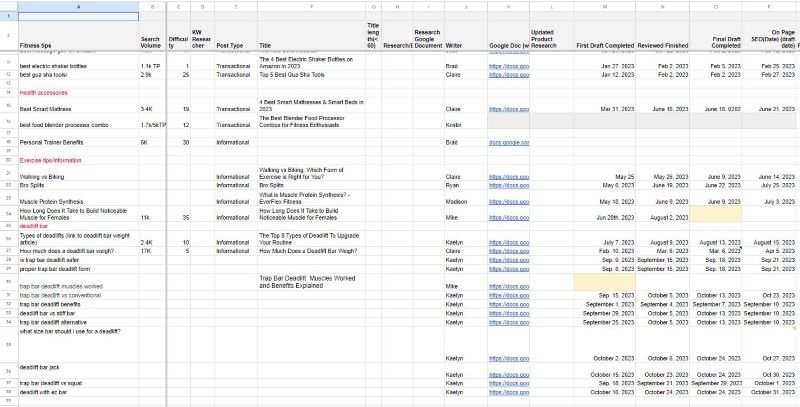Select final draft date 'August 13, 2023'
This screenshot has height=407, width=800.
715,239
